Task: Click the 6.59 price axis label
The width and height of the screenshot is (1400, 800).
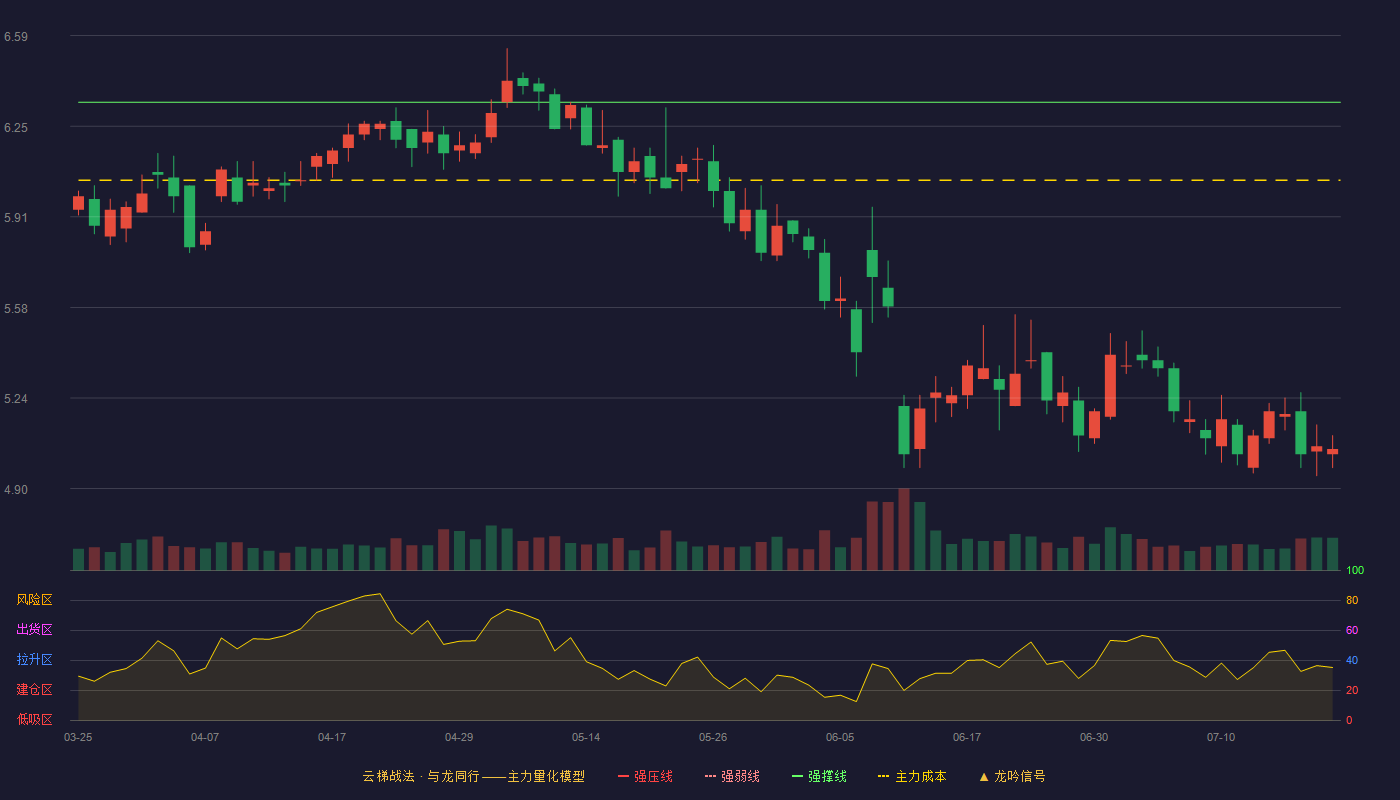Action: 16,37
